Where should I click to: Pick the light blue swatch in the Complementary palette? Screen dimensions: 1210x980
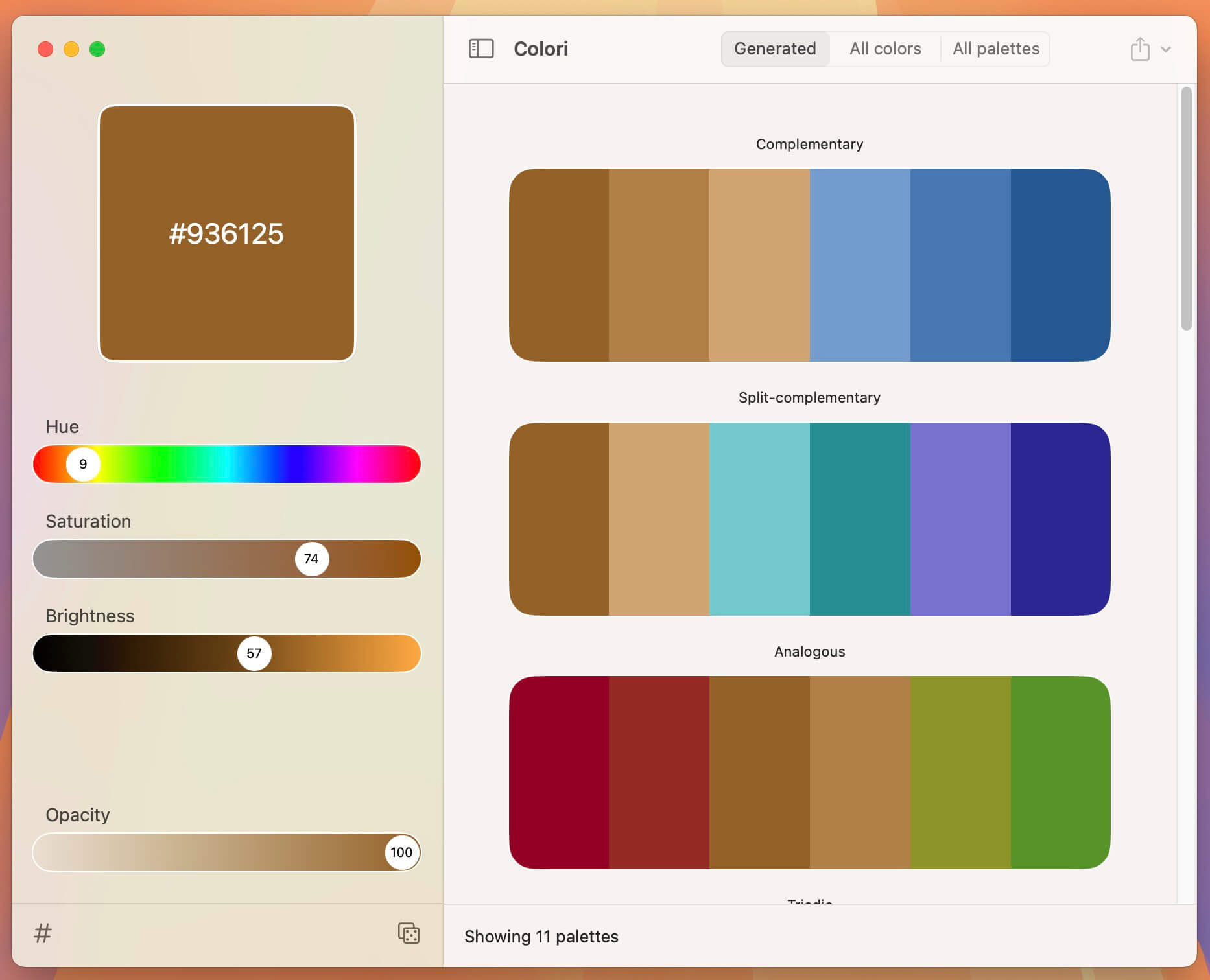(859, 264)
